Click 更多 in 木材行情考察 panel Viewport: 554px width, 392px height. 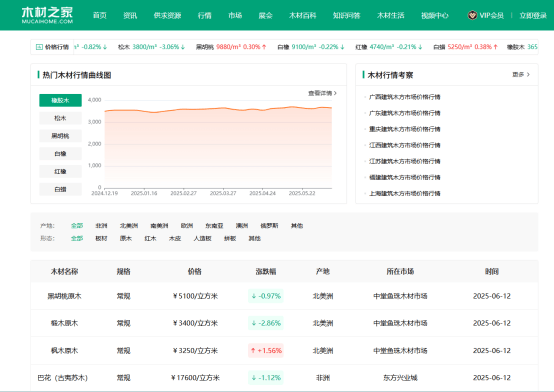coord(521,75)
